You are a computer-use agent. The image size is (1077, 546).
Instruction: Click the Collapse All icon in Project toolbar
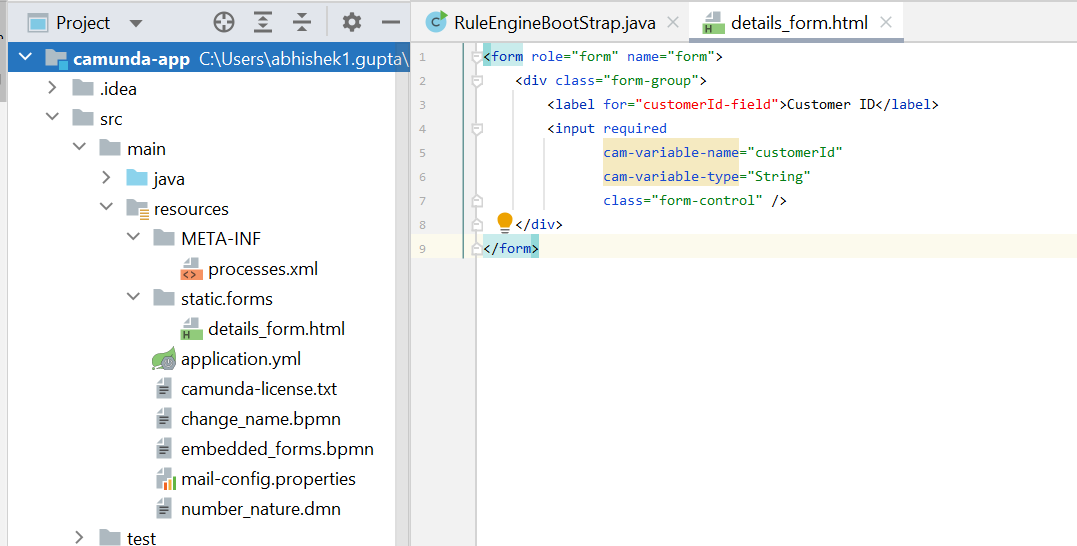point(302,23)
